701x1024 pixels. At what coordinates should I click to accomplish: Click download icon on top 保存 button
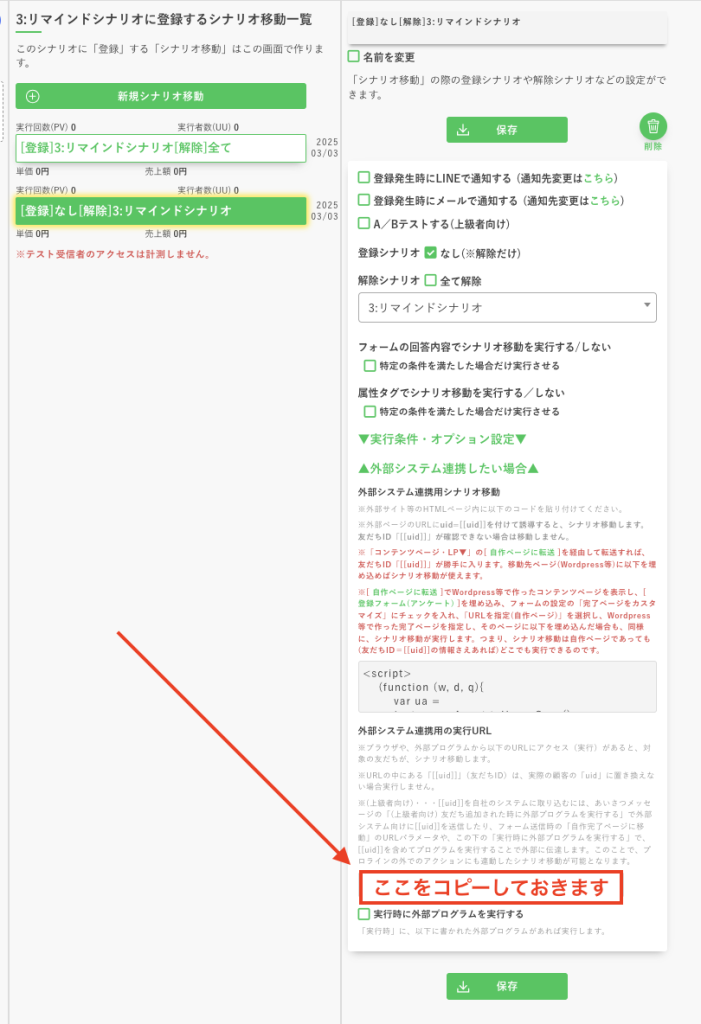click(463, 130)
